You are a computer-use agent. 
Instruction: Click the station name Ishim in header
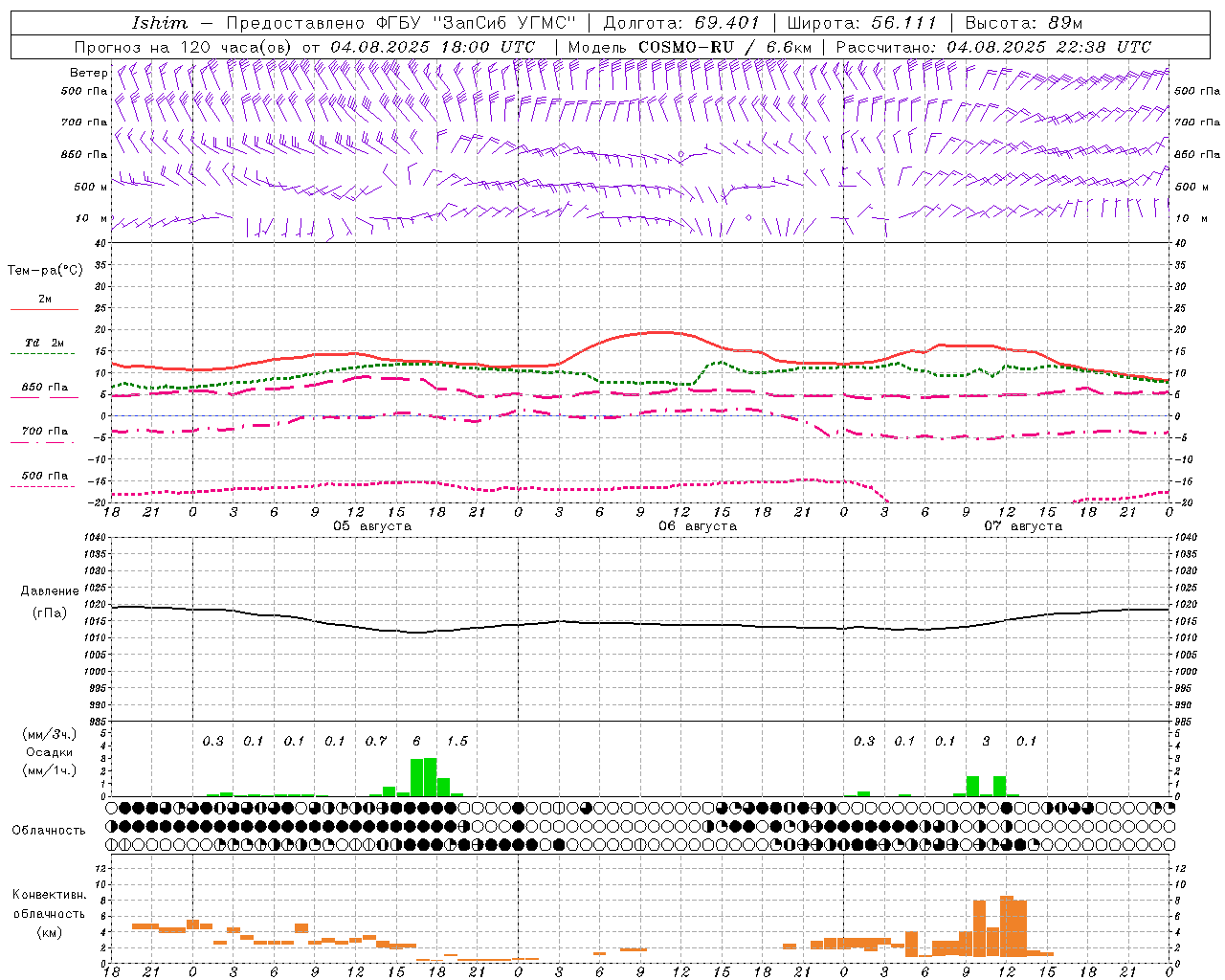pos(159,23)
